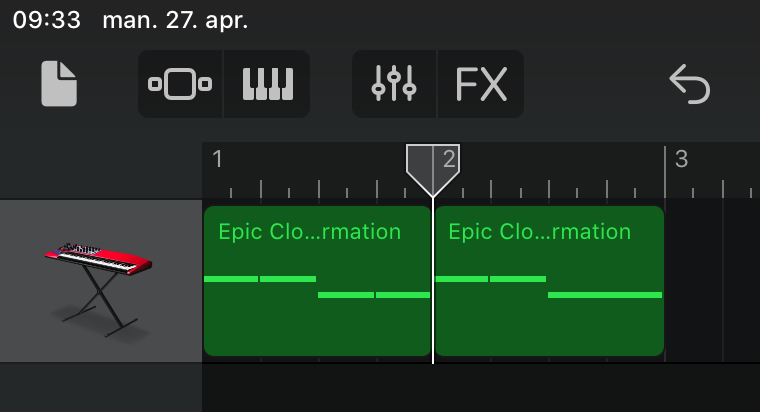The image size is (760, 412).
Task: Select the second Epic Clo...rmation region
Action: pos(549,320)
